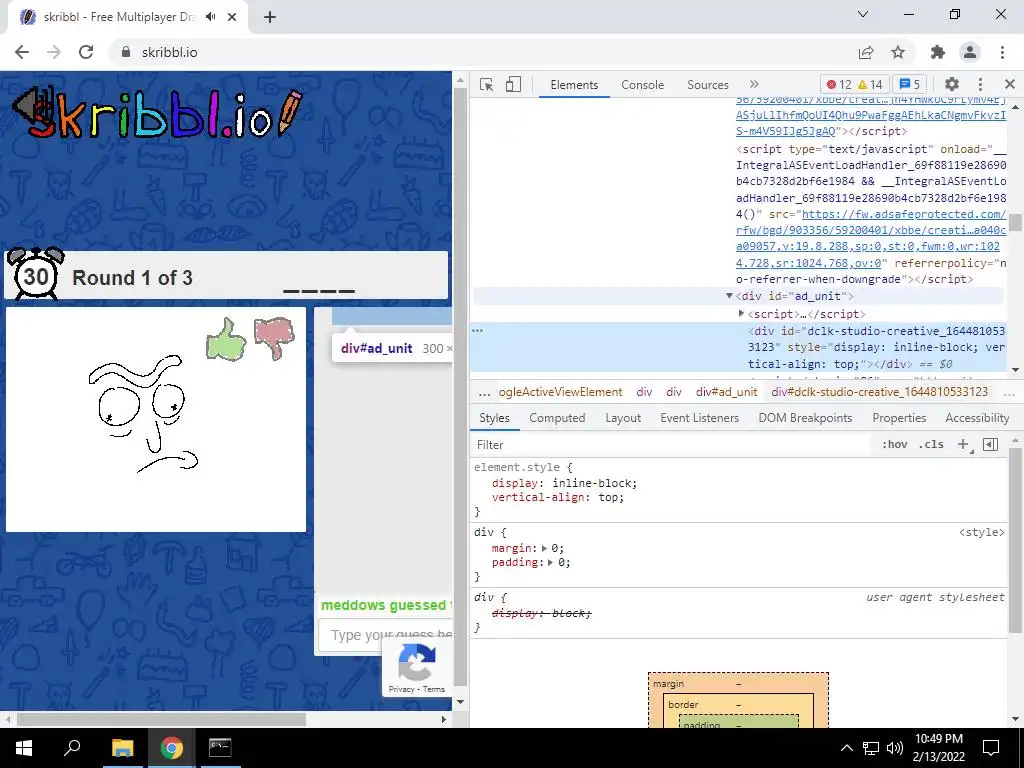The width and height of the screenshot is (1024, 768).
Task: Click the thumbs up like icon
Action: (x=226, y=339)
